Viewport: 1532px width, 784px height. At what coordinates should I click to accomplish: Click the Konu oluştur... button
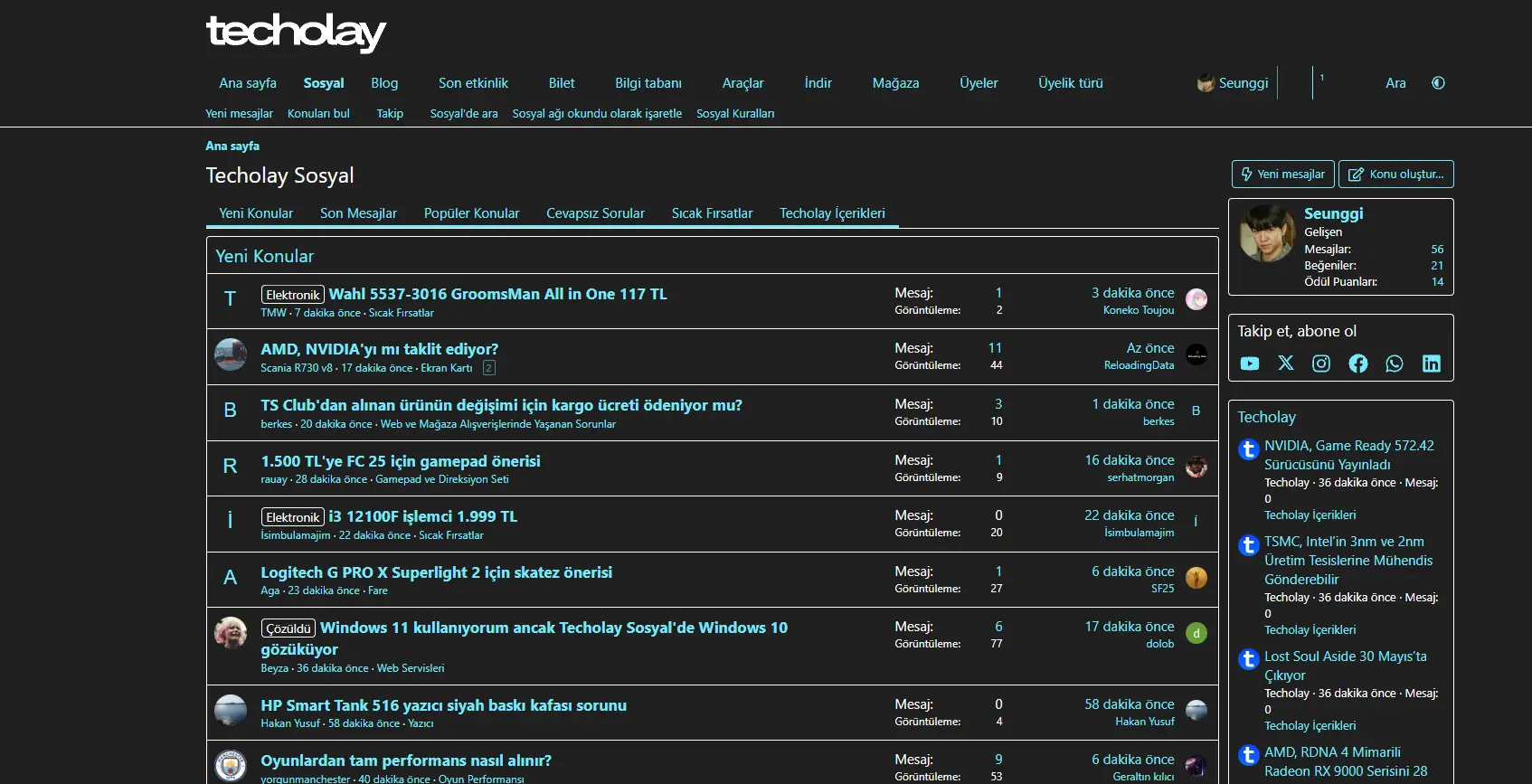(1396, 175)
